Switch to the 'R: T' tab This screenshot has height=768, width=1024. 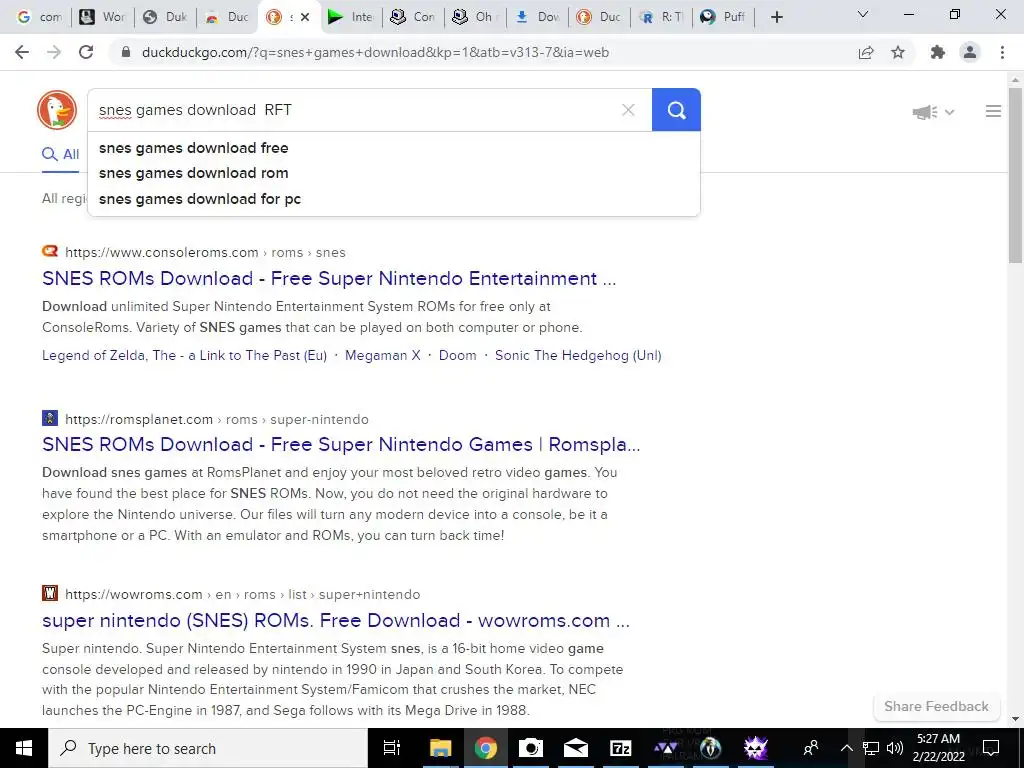tap(661, 17)
